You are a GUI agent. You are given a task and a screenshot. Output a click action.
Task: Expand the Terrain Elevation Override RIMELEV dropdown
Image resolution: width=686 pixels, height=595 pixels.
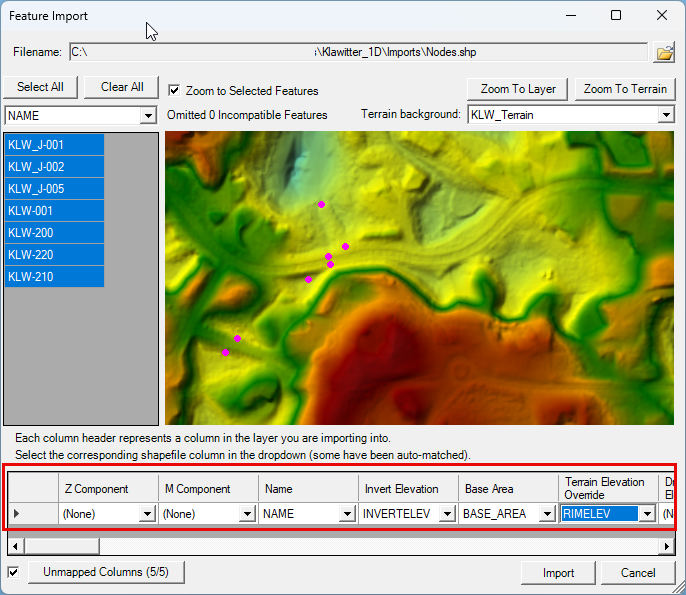click(x=647, y=514)
